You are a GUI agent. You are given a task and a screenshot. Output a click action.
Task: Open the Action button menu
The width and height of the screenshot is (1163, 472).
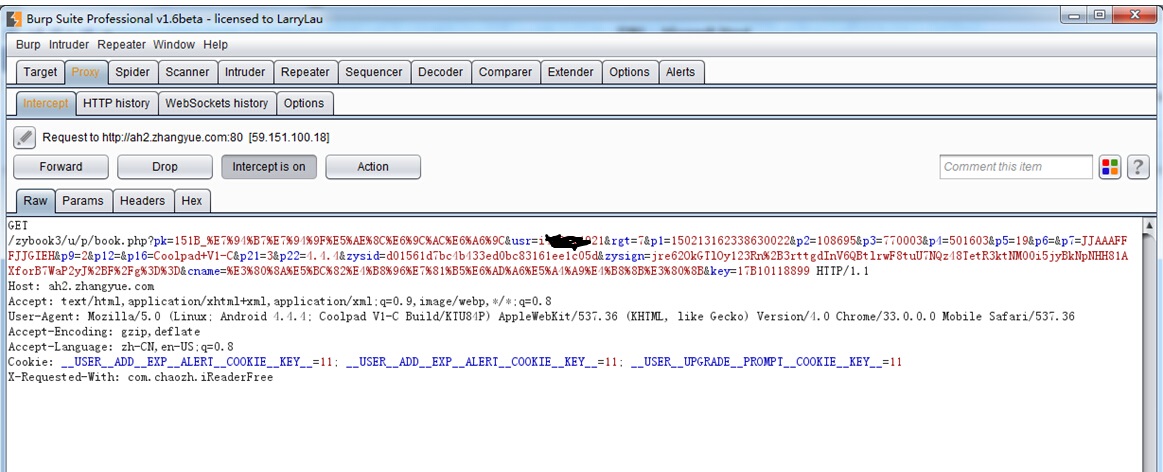373,167
